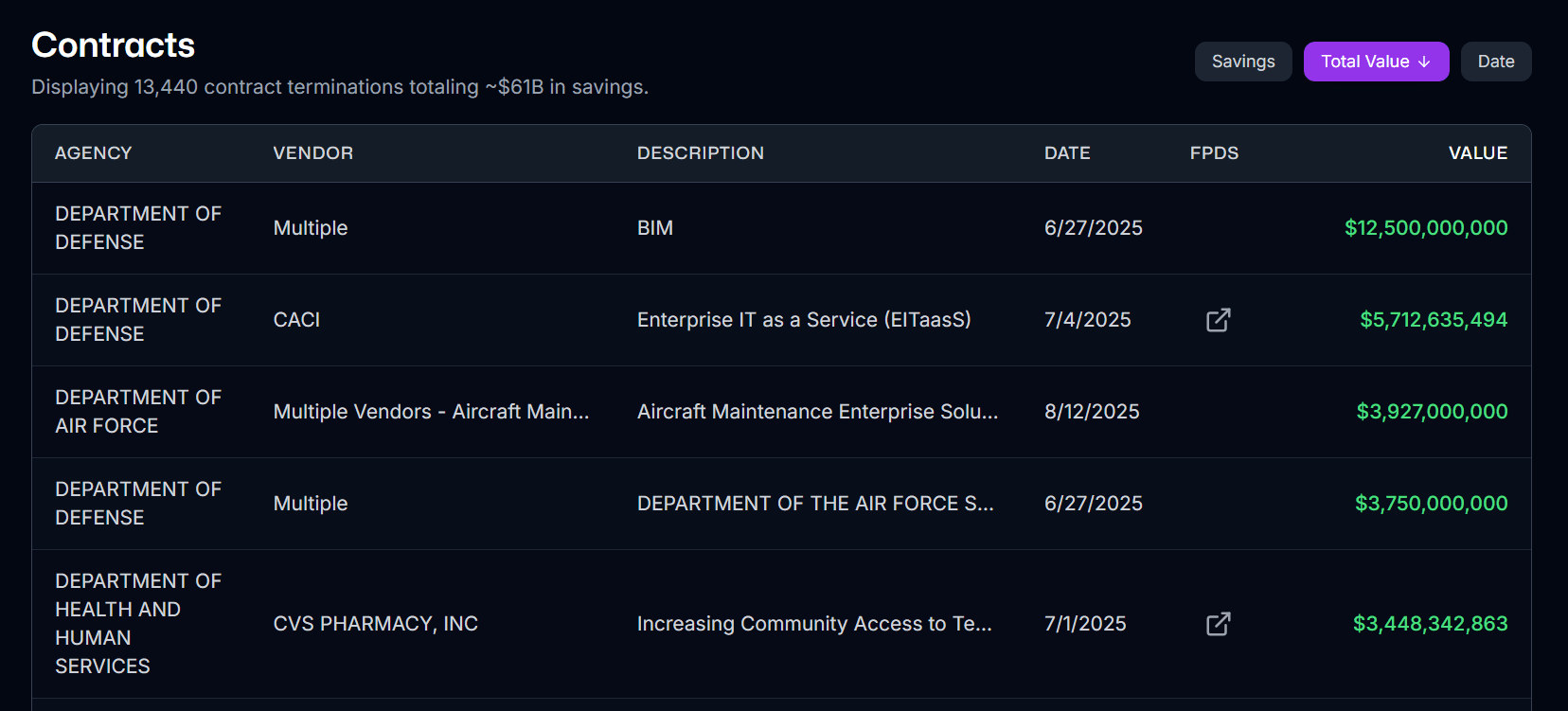This screenshot has width=1568, height=711.
Task: Click the $3,750,000,000 contract value
Action: [1431, 504]
